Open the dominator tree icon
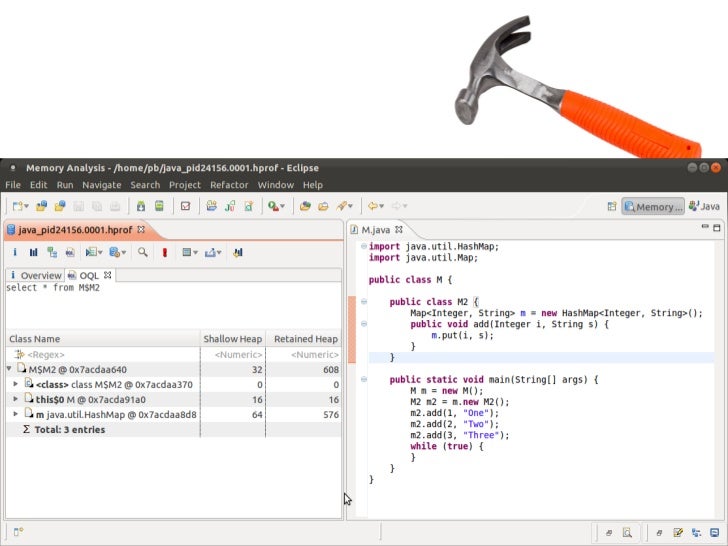 point(52,253)
